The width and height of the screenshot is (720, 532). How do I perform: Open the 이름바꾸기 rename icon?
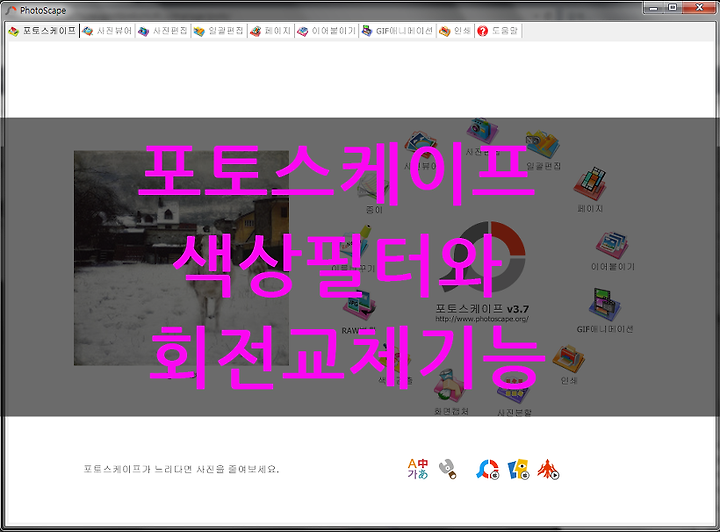356,241
